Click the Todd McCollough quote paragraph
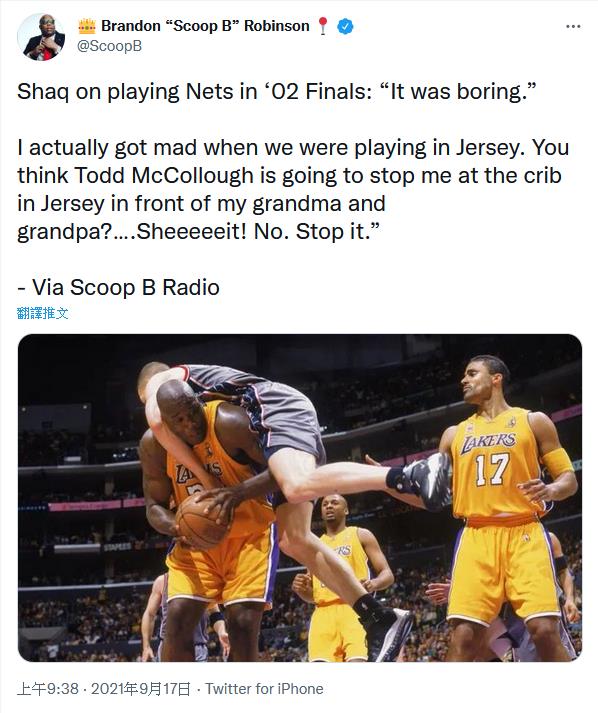 pos(293,190)
